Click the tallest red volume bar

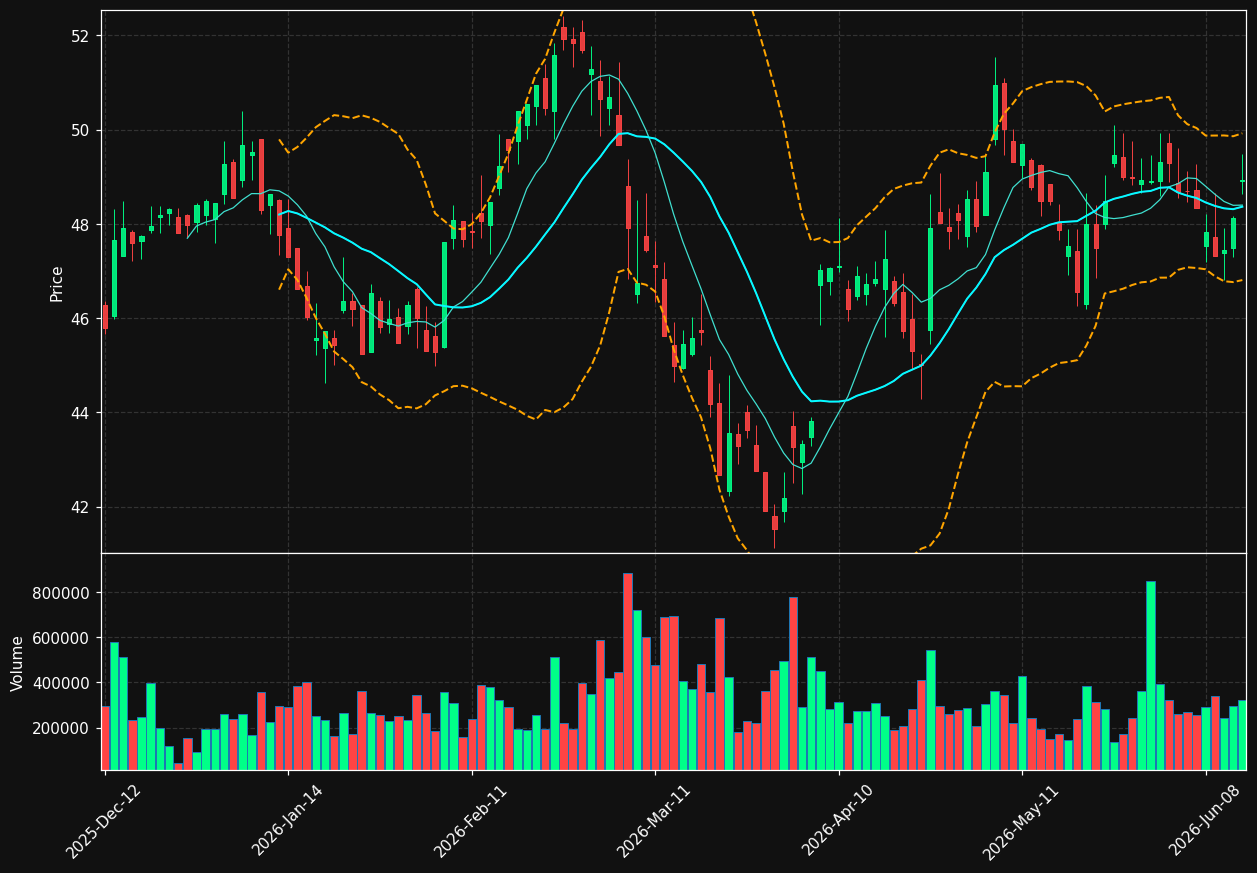pyautogui.click(x=628, y=671)
